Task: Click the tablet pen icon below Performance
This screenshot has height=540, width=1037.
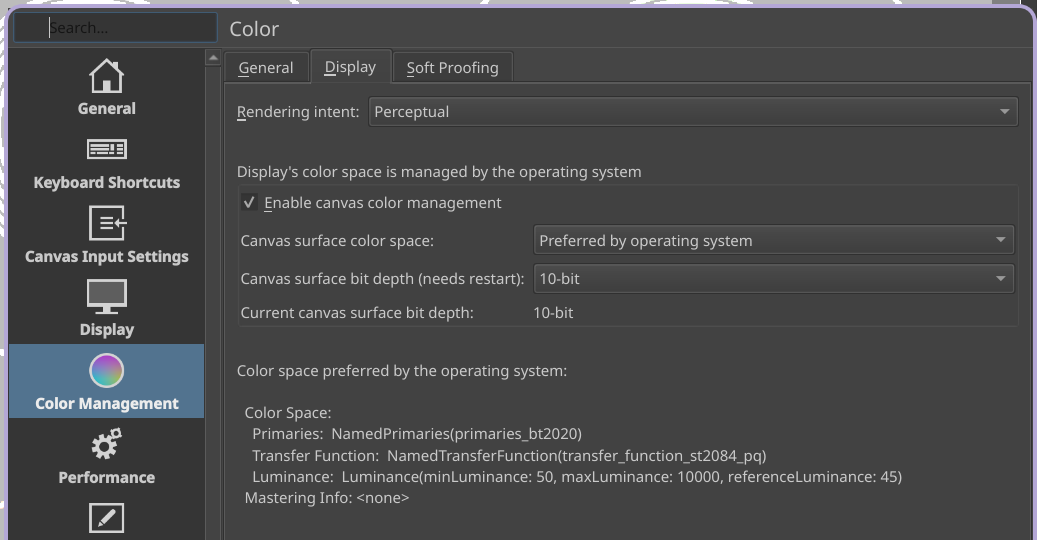Action: click(x=106, y=518)
